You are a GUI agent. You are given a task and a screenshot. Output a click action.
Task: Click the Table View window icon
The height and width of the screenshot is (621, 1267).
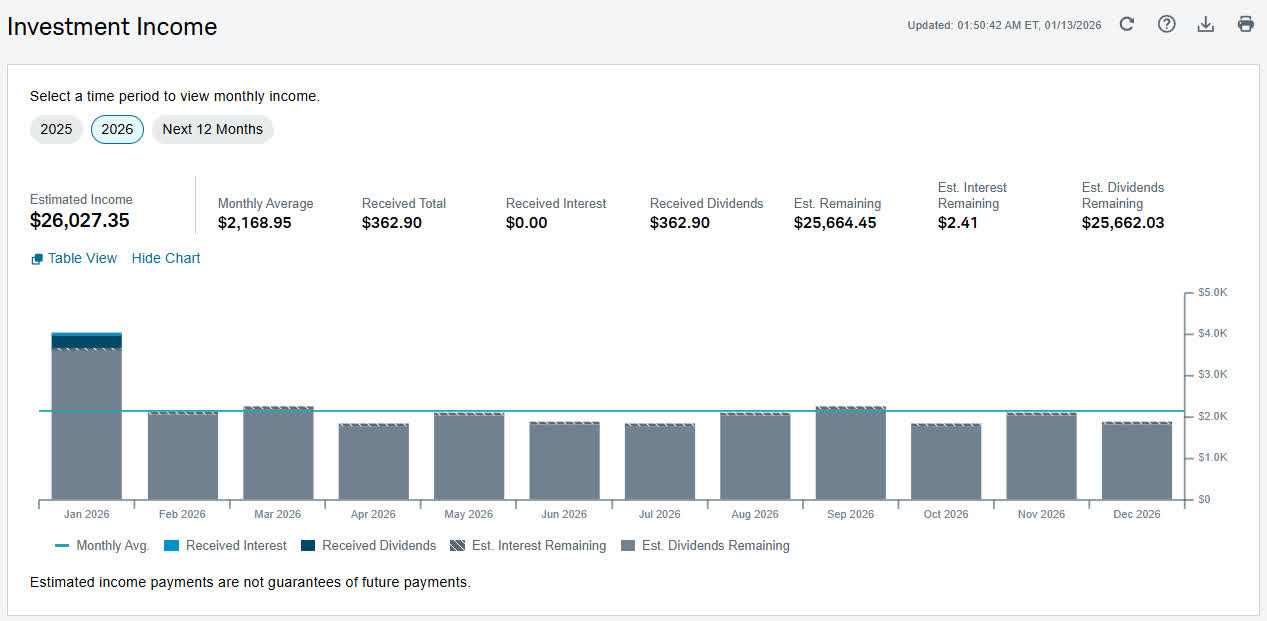(37, 259)
